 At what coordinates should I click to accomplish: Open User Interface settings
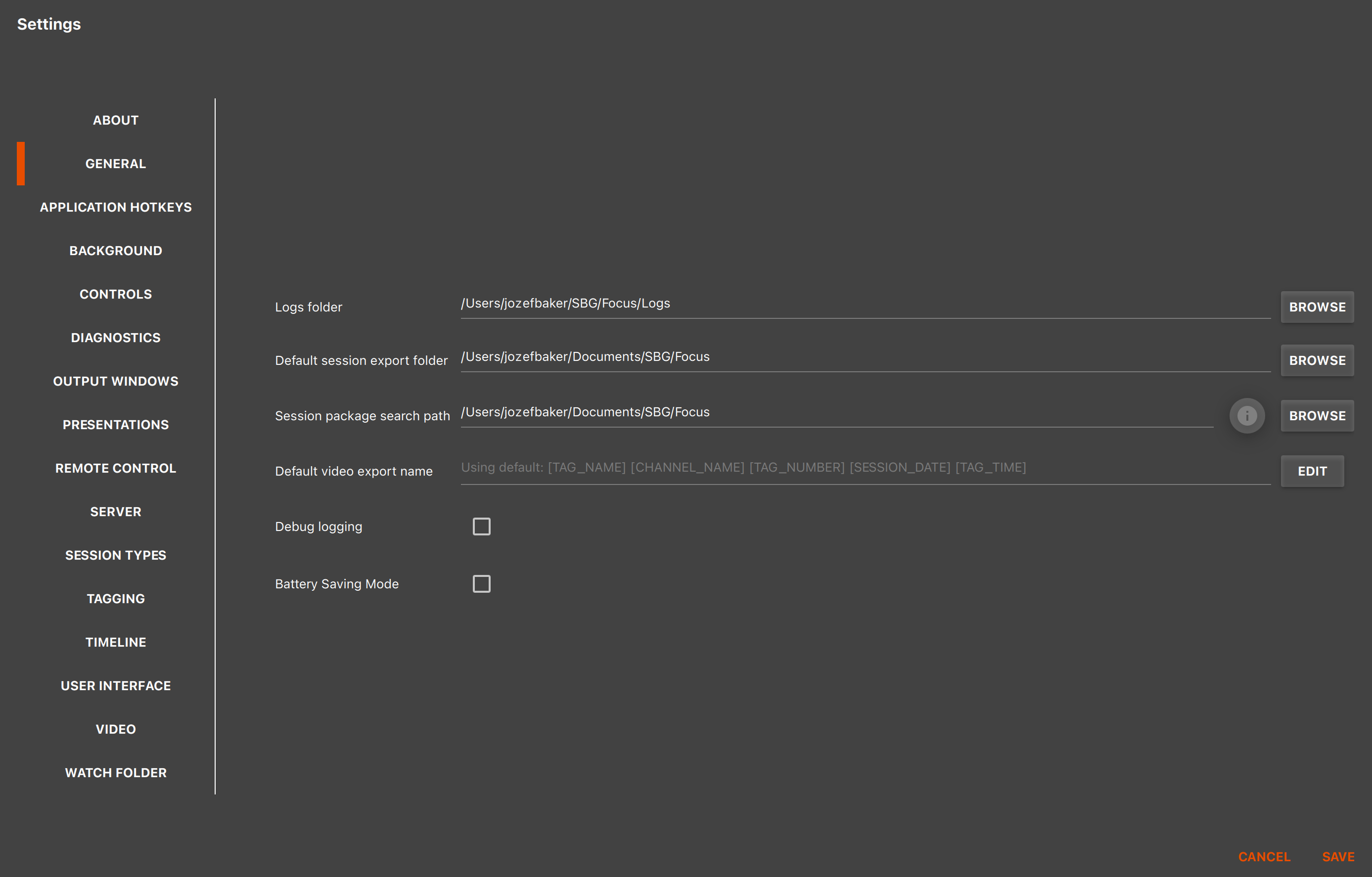(116, 686)
